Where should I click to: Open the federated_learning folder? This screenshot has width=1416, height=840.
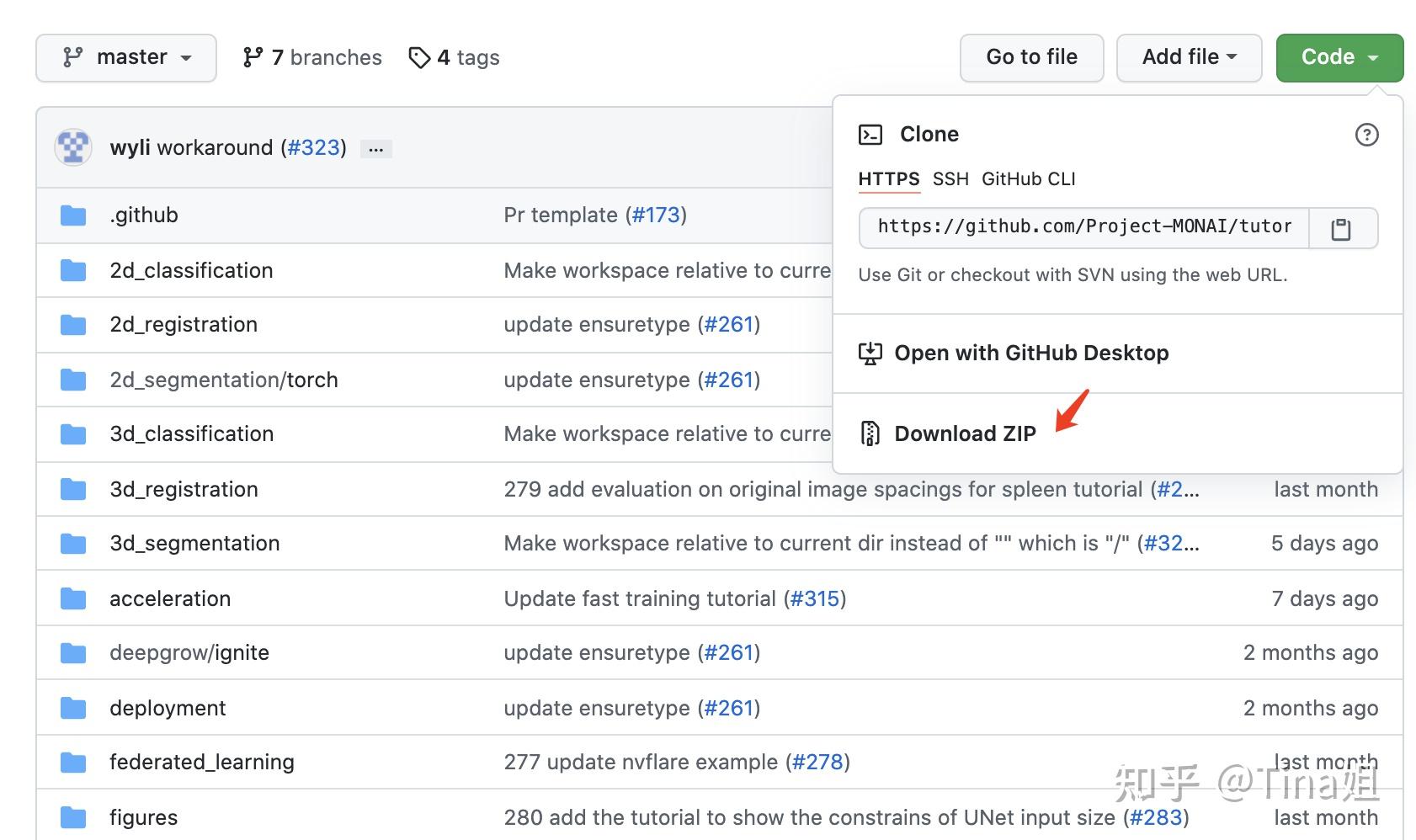pos(202,762)
